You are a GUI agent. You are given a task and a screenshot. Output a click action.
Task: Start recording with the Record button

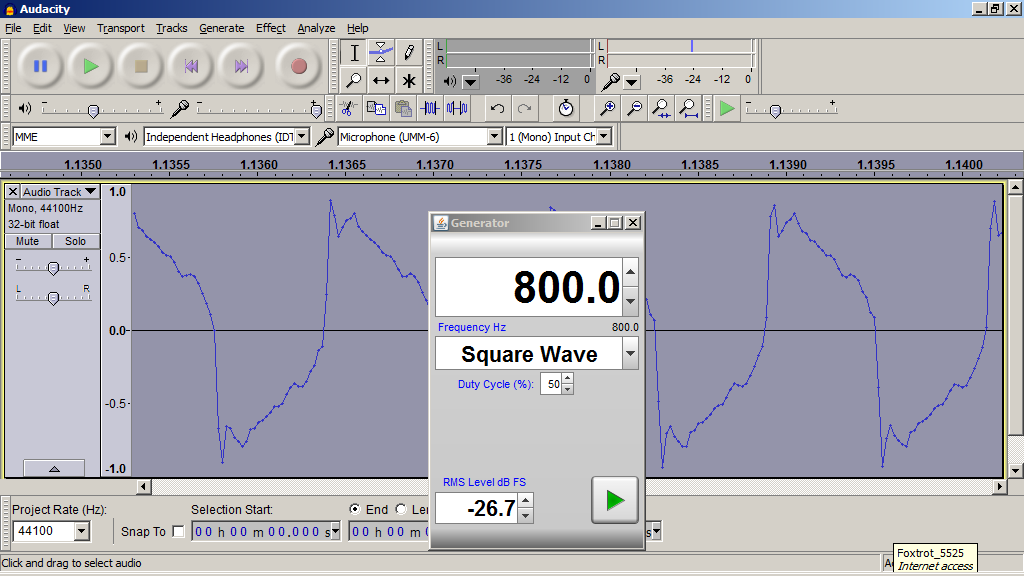coord(299,66)
